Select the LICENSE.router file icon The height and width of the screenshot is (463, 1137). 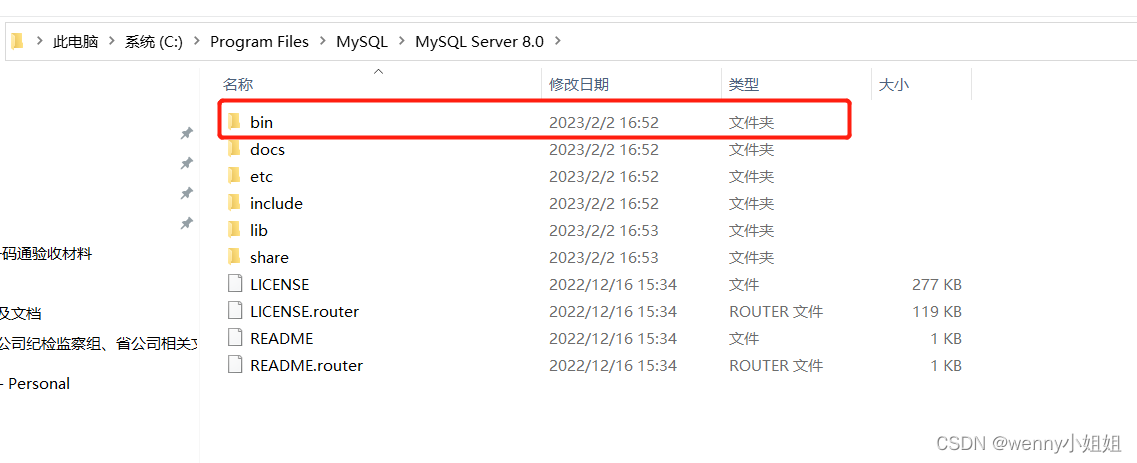click(x=234, y=311)
